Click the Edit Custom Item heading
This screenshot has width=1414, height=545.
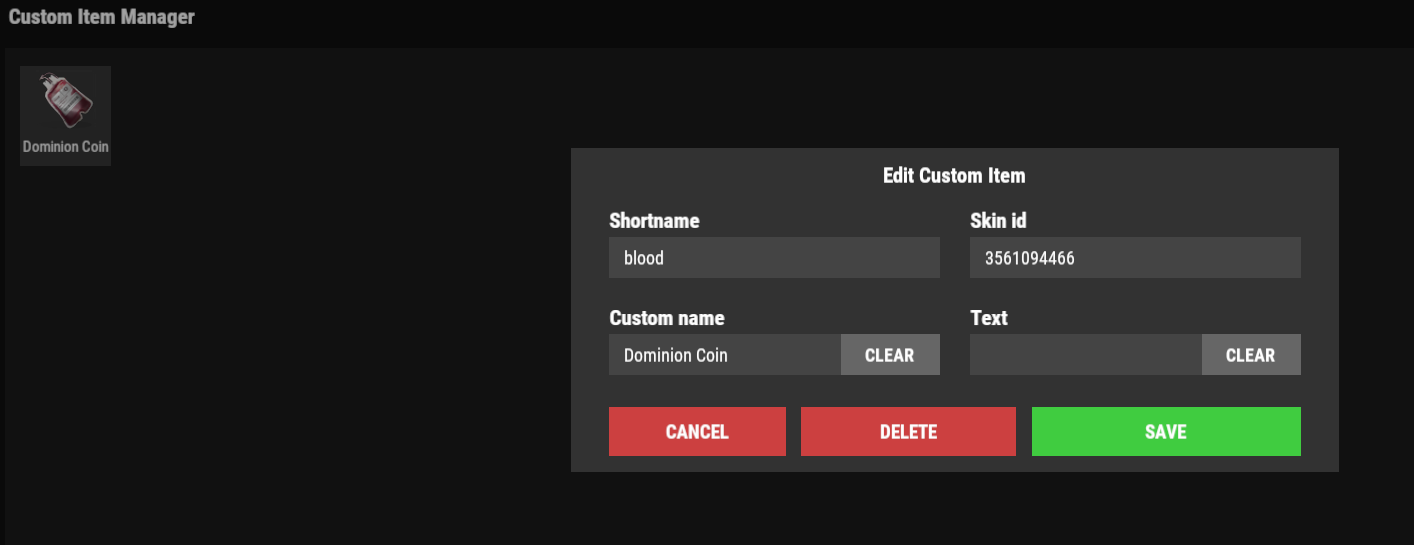click(x=953, y=176)
